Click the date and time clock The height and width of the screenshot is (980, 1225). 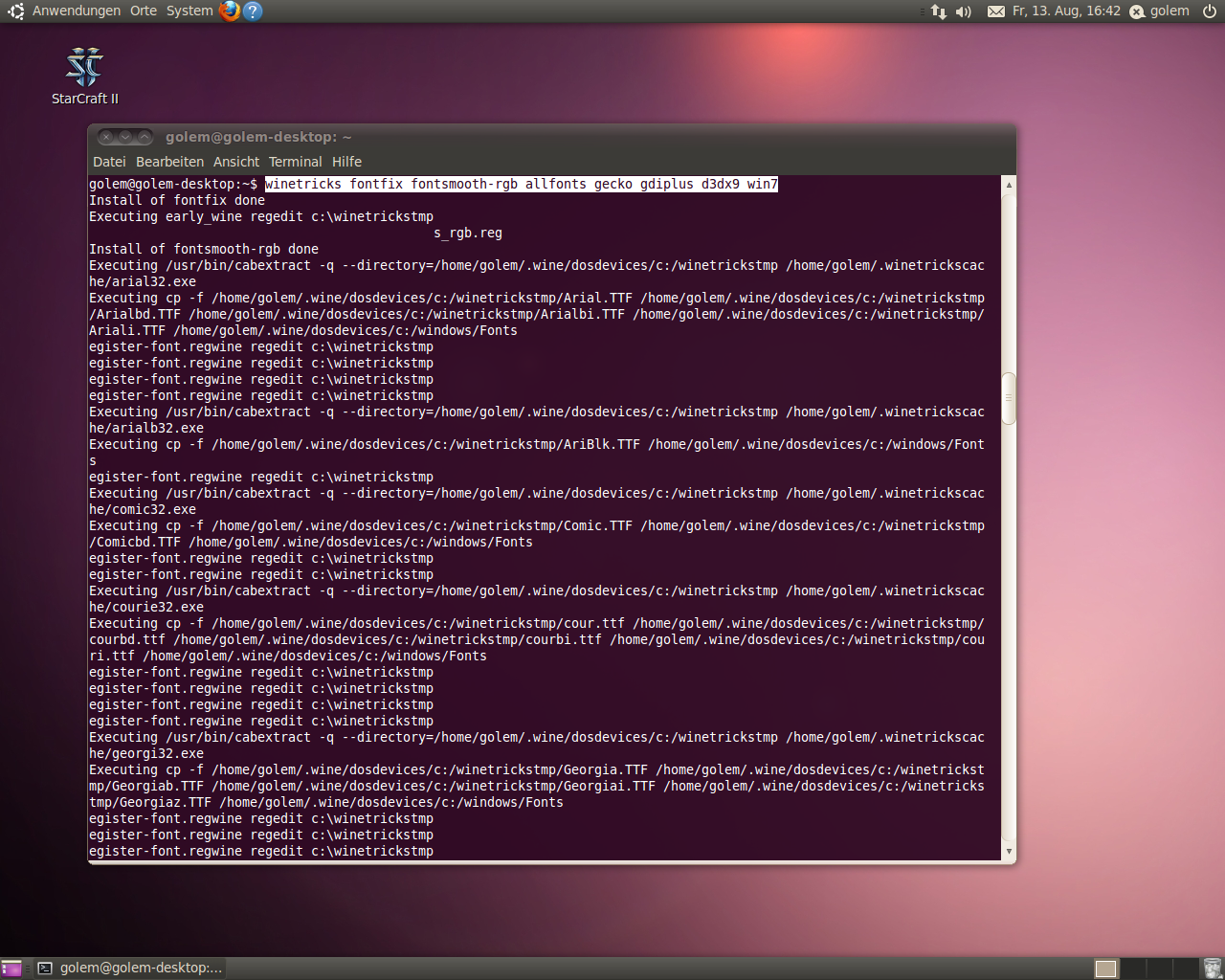1066,11
